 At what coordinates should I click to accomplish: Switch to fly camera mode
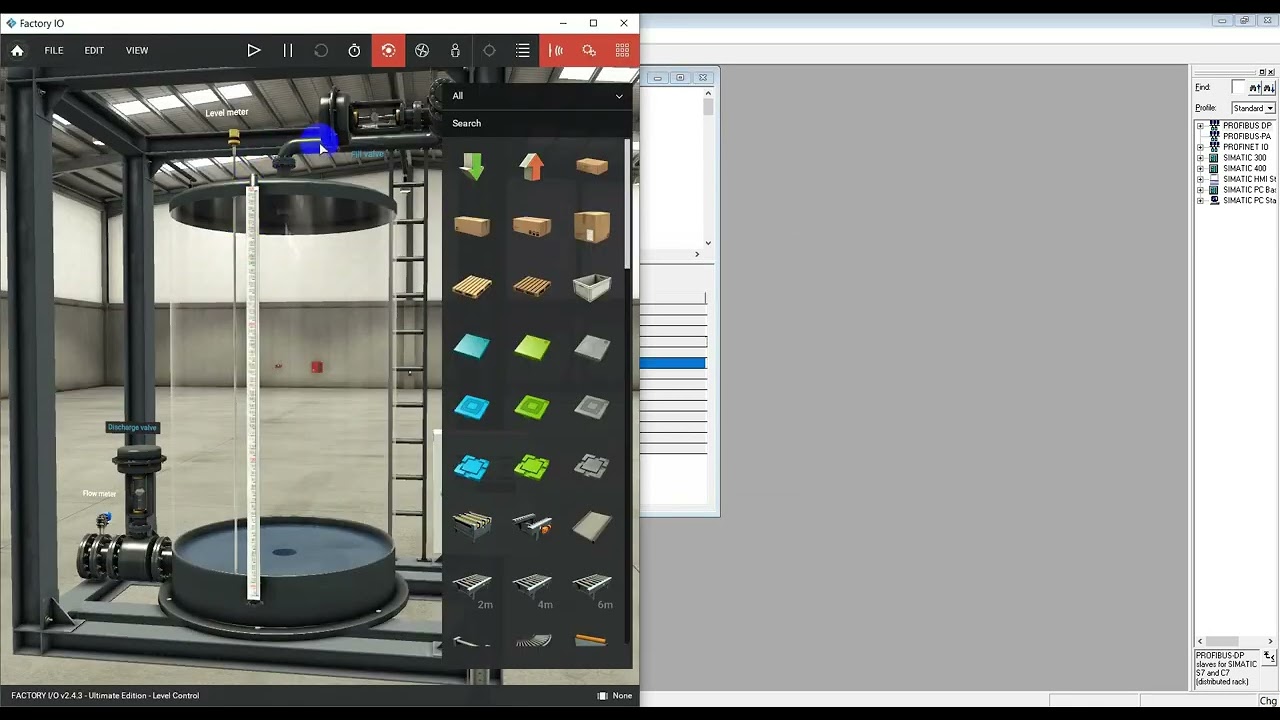click(x=422, y=50)
